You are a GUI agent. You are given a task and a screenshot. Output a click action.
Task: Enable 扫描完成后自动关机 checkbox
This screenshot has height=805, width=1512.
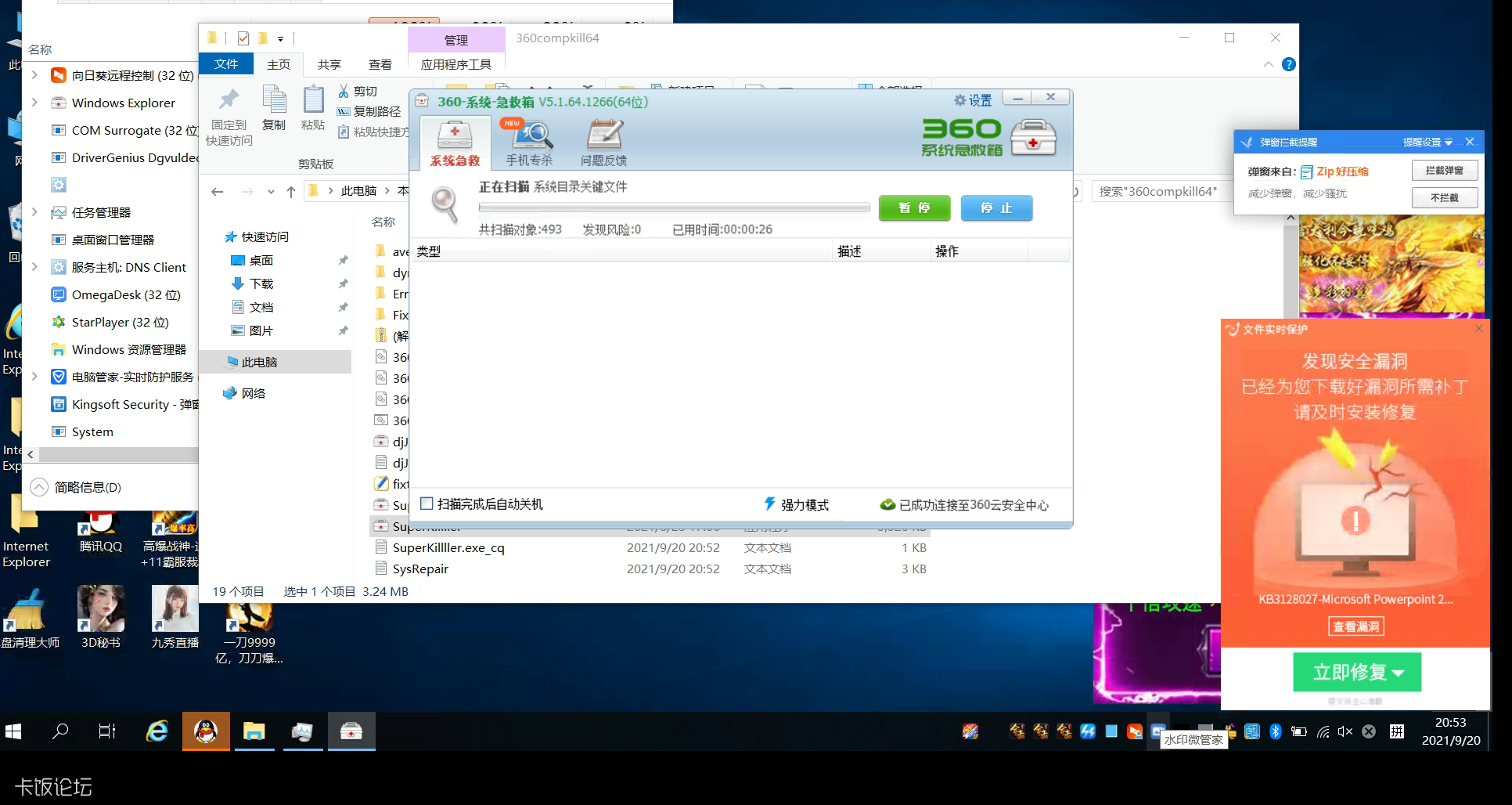coord(427,504)
